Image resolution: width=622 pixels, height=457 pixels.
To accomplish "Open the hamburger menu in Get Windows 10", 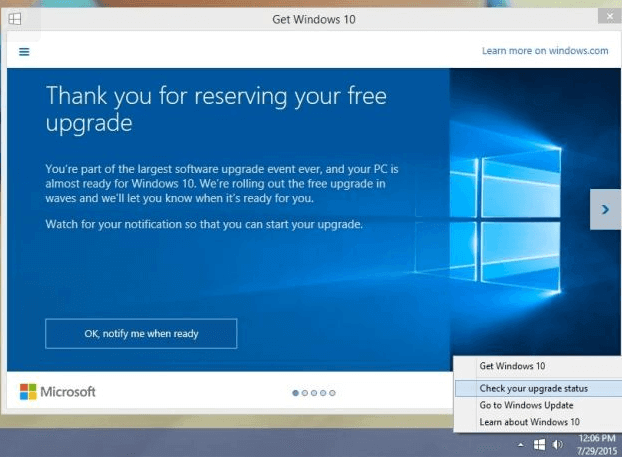I will coord(24,51).
